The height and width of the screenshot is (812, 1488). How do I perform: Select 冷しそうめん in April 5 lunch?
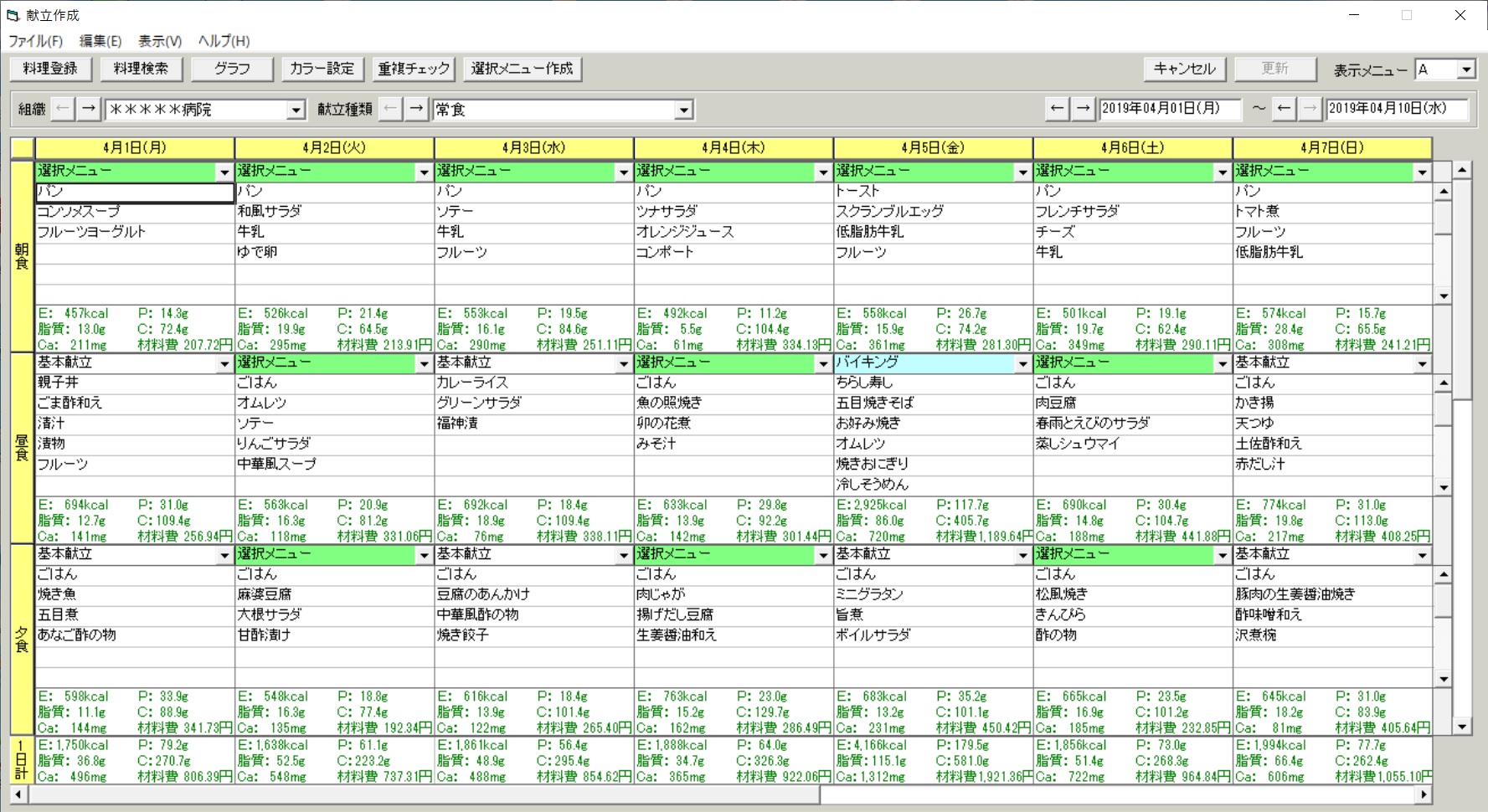(933, 485)
